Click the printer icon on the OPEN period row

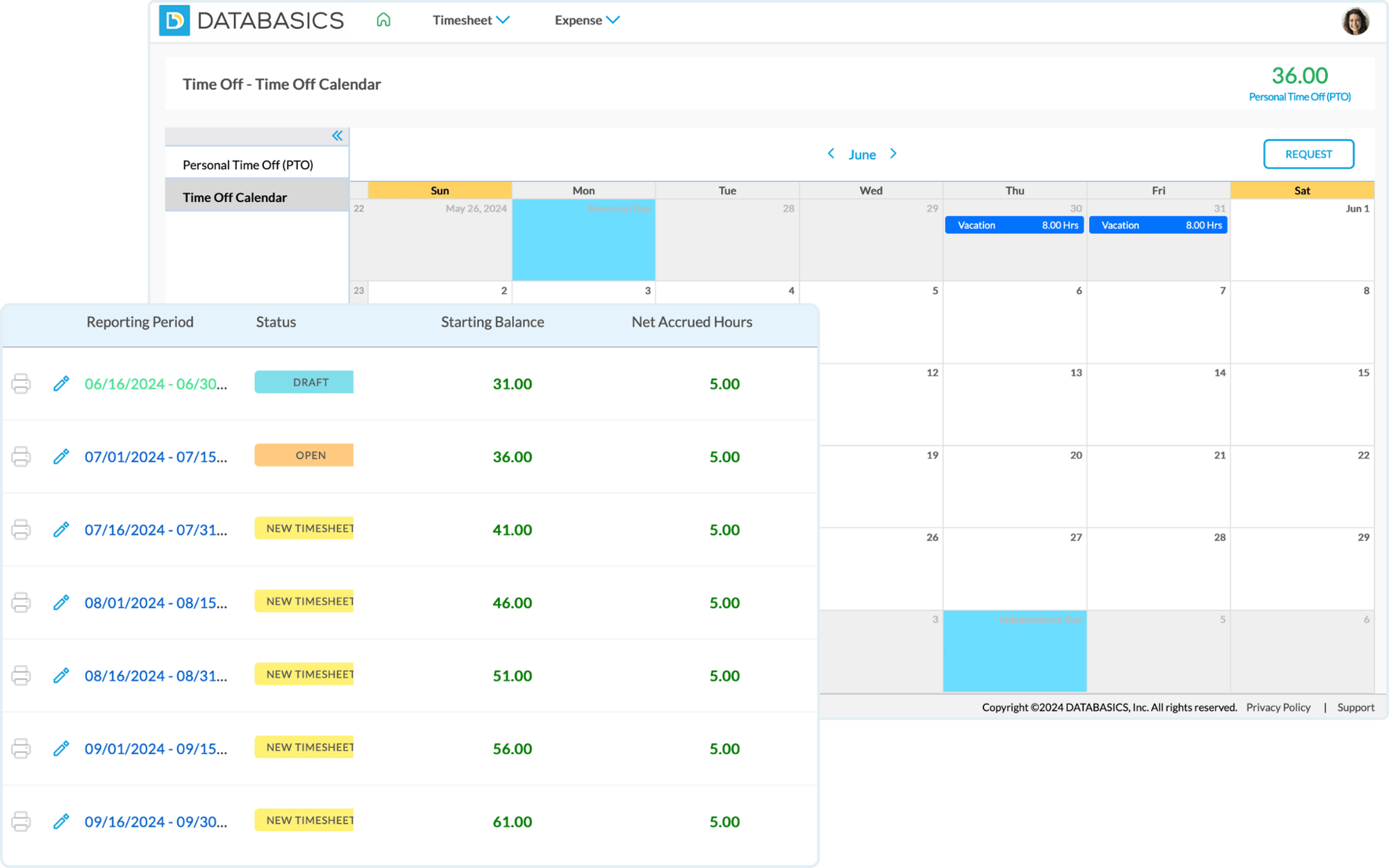click(22, 456)
